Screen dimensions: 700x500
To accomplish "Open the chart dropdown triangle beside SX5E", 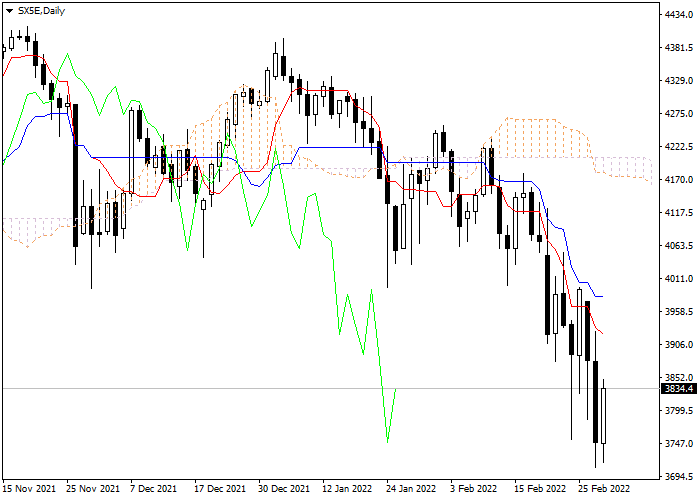I will [x=9, y=11].
